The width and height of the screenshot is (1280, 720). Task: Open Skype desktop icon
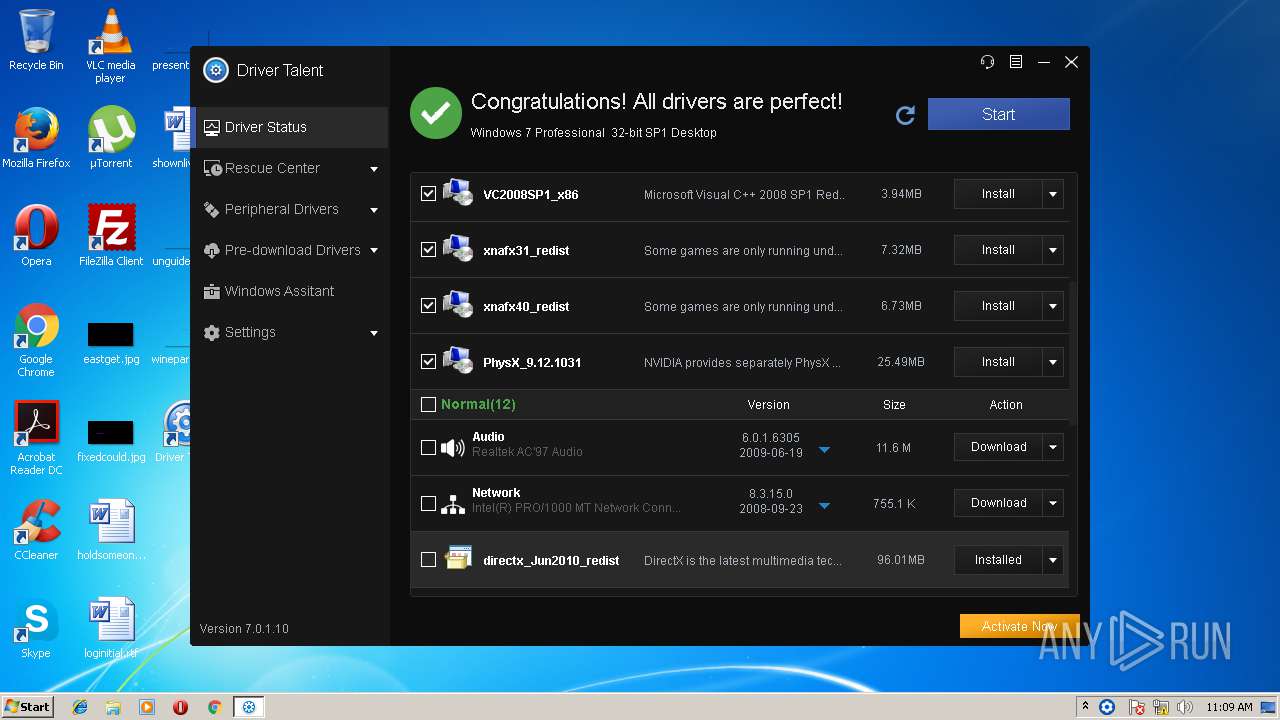tap(36, 628)
